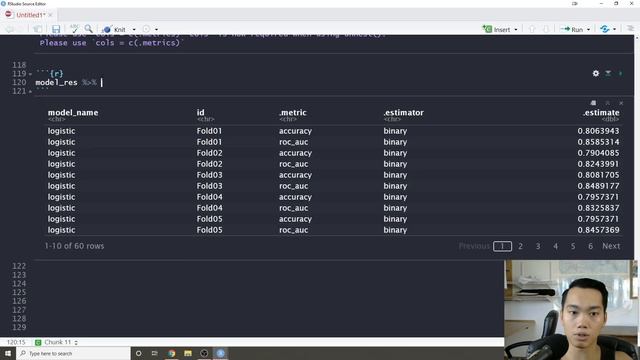Click cursor position 120:15 indicator

click(16, 342)
